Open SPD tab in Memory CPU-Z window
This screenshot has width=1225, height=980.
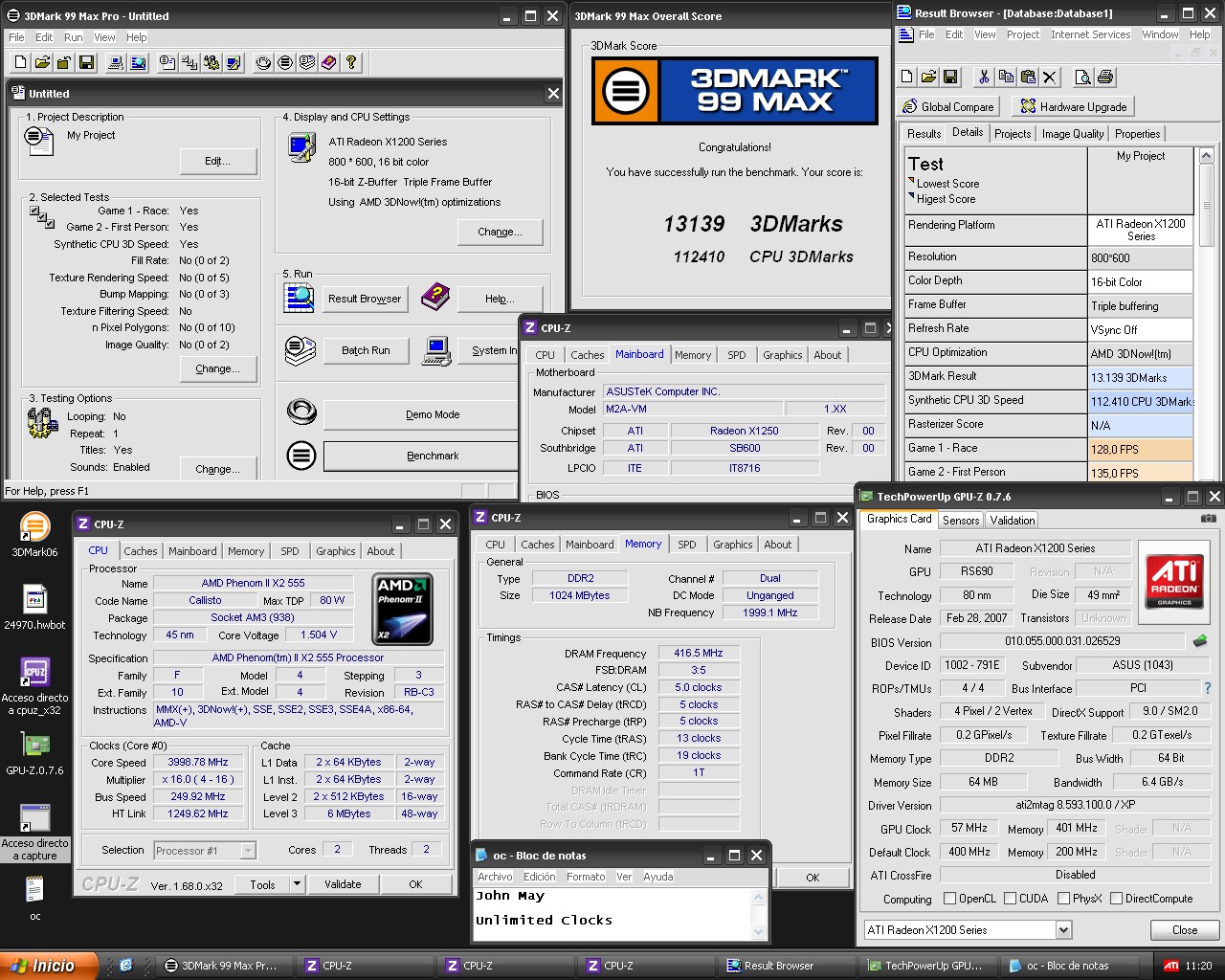point(687,545)
